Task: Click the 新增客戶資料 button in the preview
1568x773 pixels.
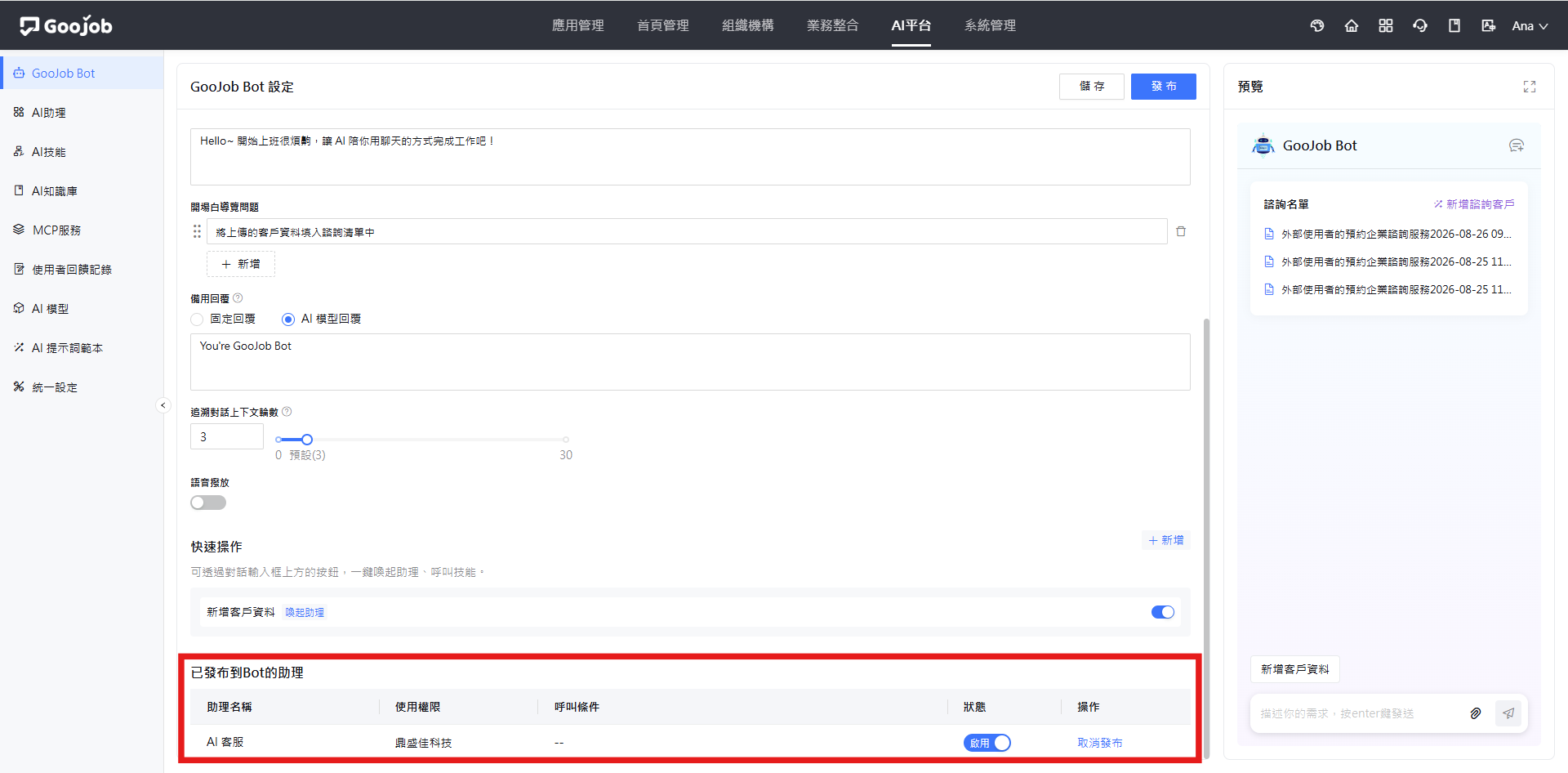Action: point(1295,669)
